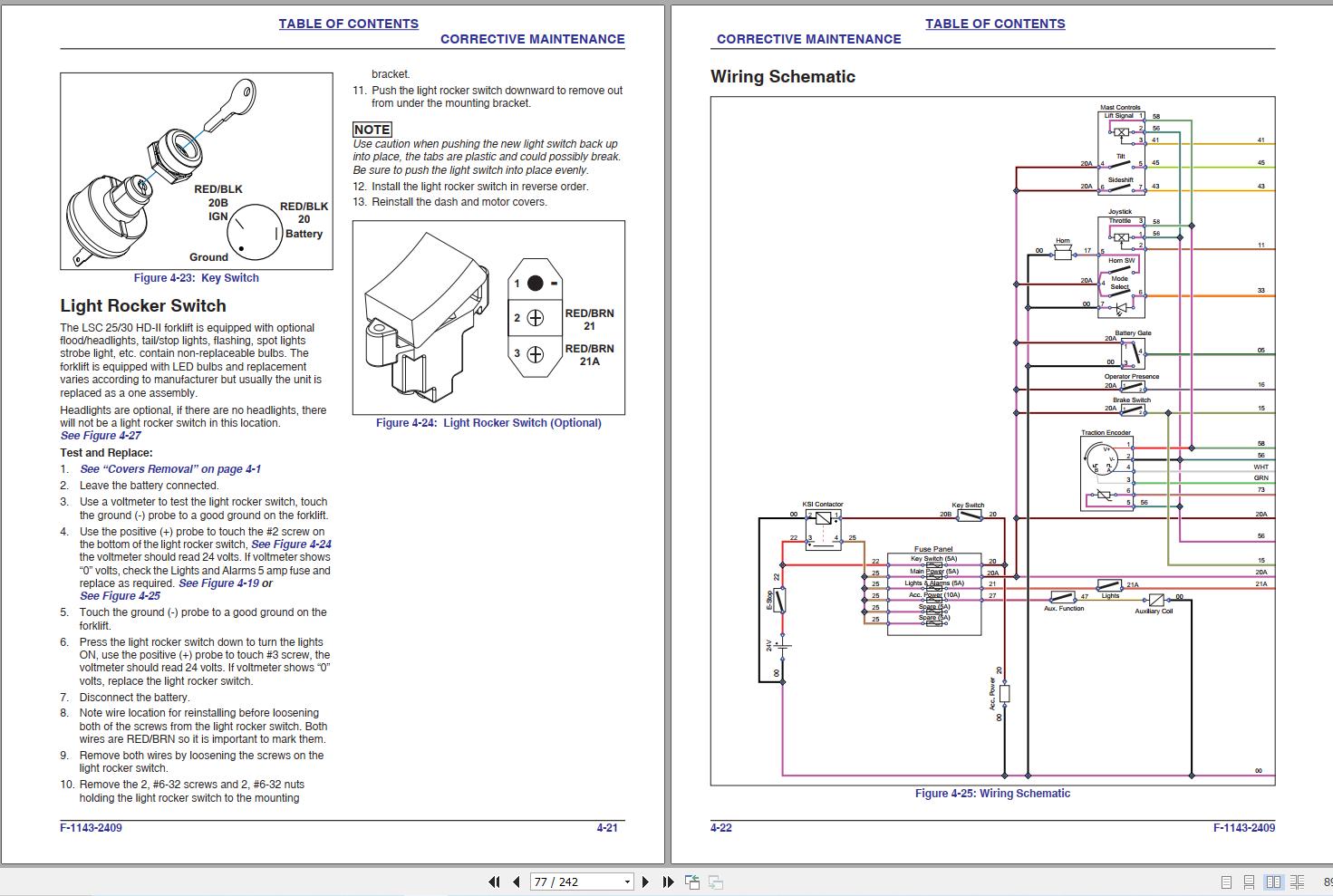This screenshot has width=1333, height=896.
Task: Follow See Figure 4-19 link
Action: pyautogui.click(x=218, y=583)
